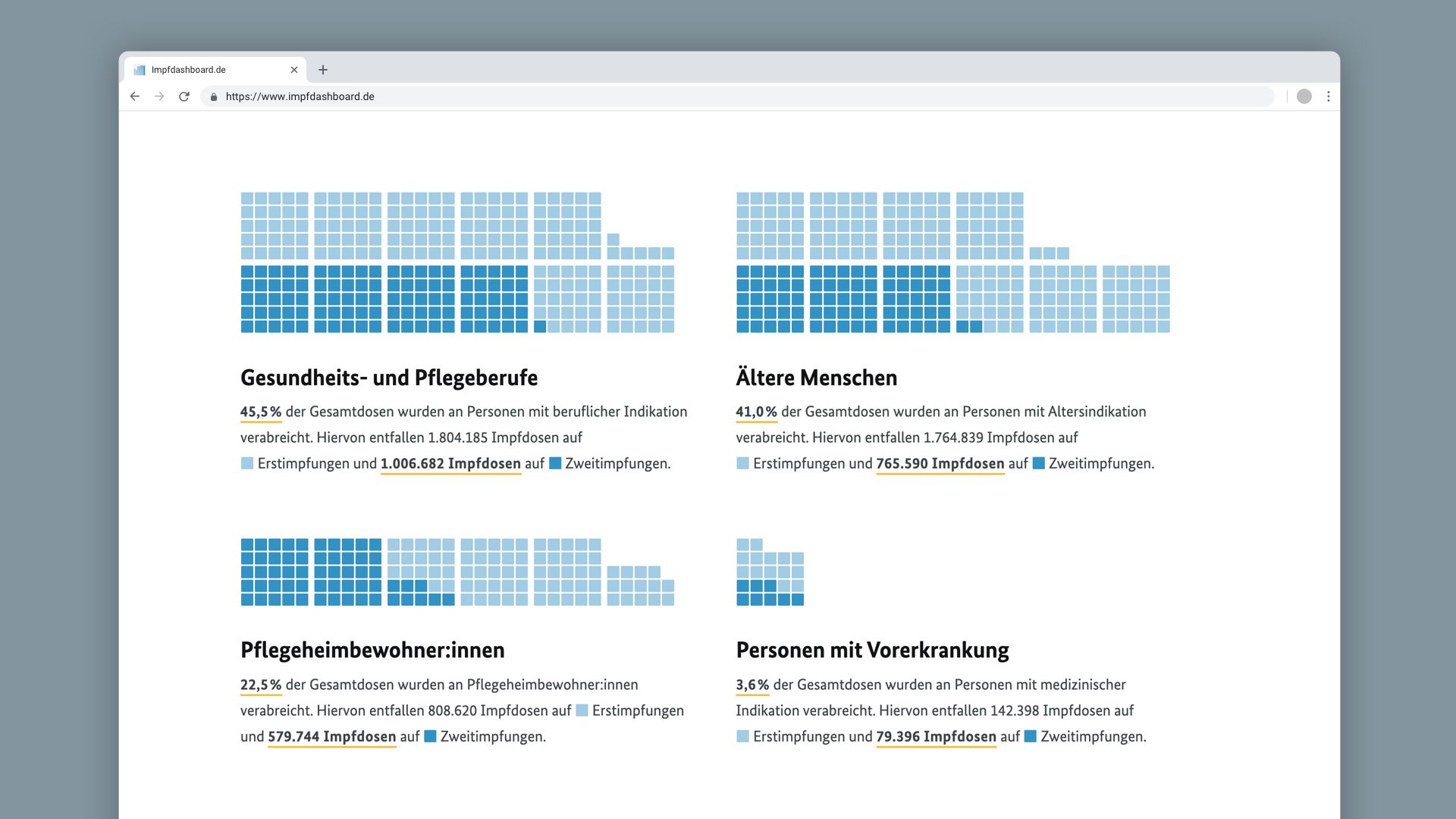Screen dimensions: 1456x819
Task: Click the Personen mit Vorerkrankung heading
Action: [872, 651]
